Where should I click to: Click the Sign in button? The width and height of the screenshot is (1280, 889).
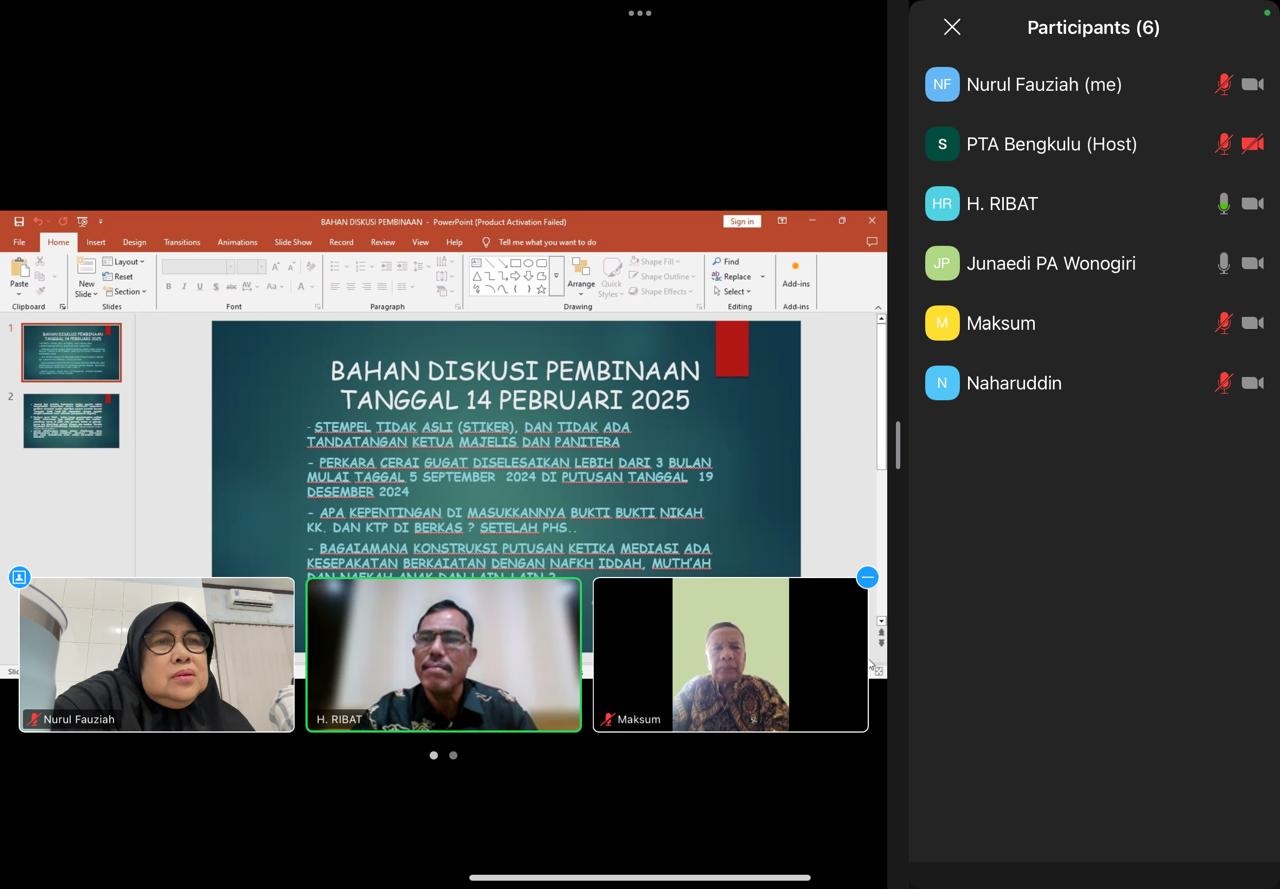[742, 222]
